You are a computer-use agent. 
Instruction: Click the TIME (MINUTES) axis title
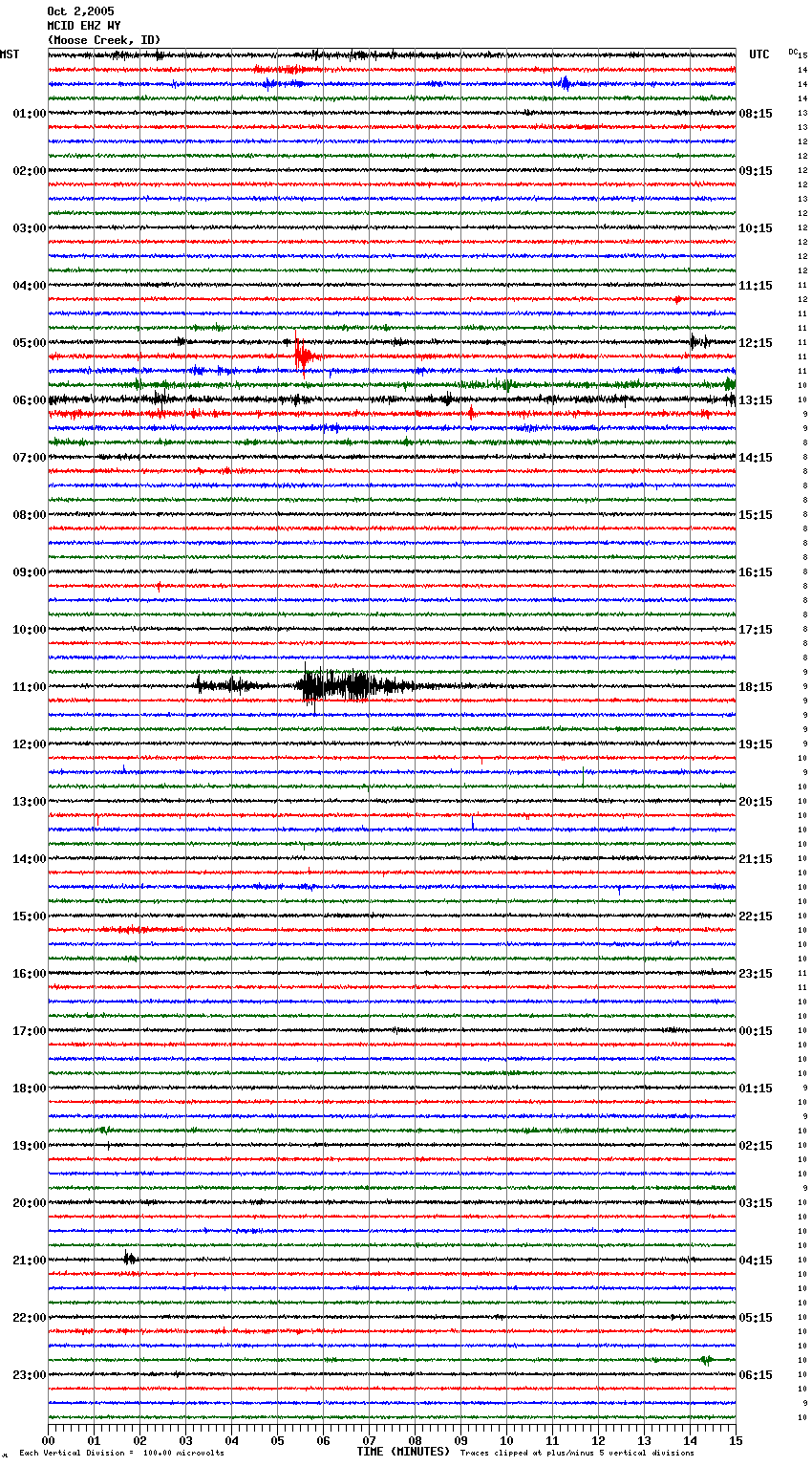(403, 1452)
